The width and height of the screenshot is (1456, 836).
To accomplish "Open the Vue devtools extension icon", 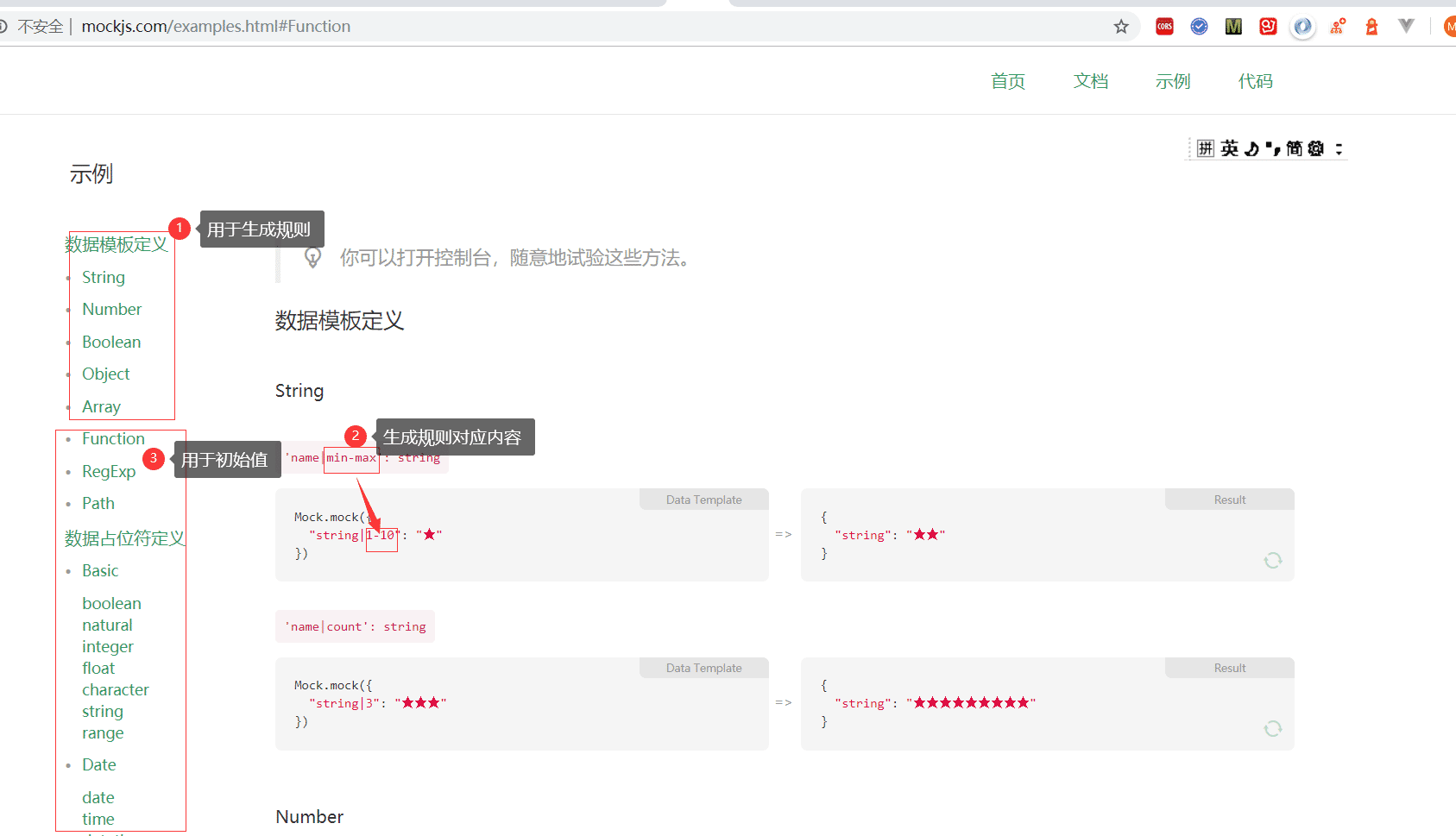I will pos(1406,26).
